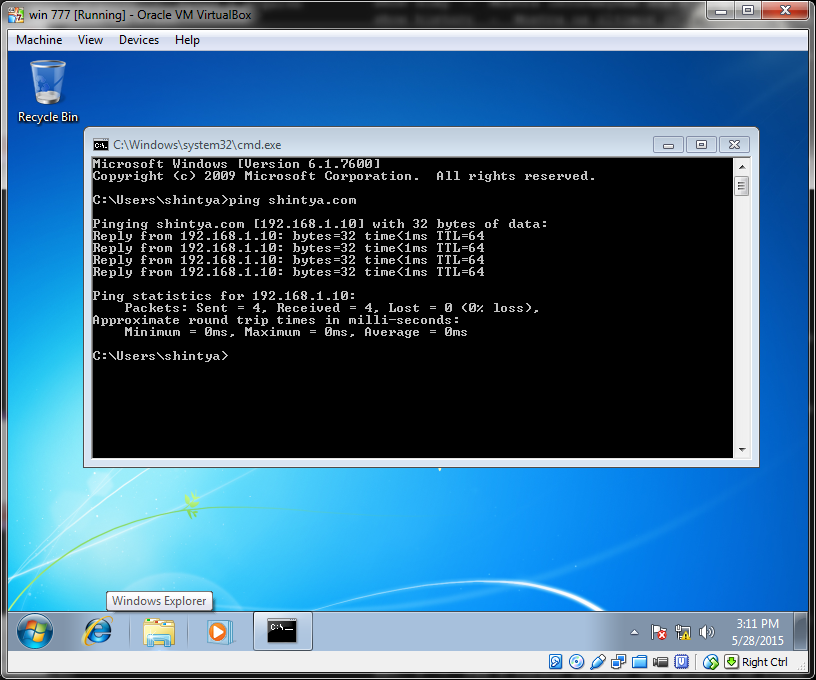Click the 'ping shintya.com' command line
The image size is (816, 680).
tap(225, 200)
